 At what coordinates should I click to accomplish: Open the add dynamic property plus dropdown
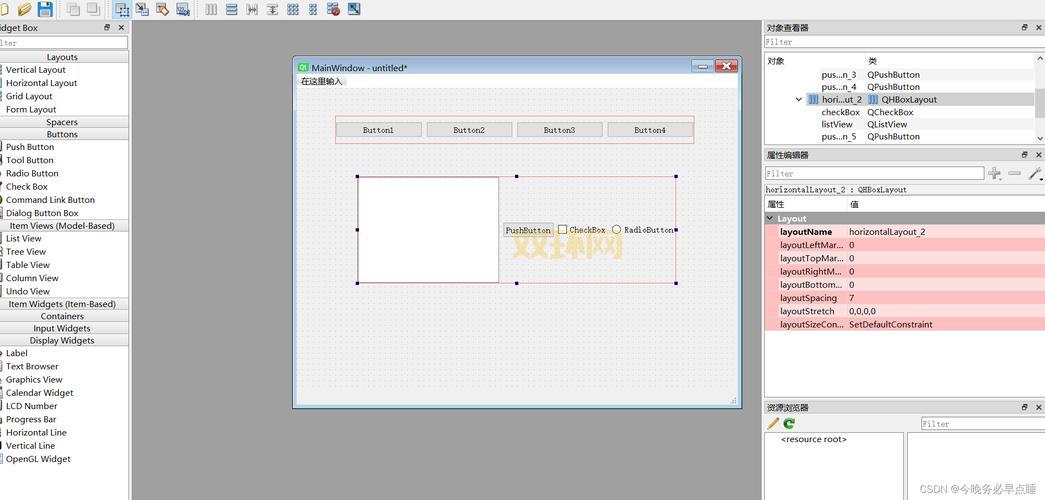(995, 174)
